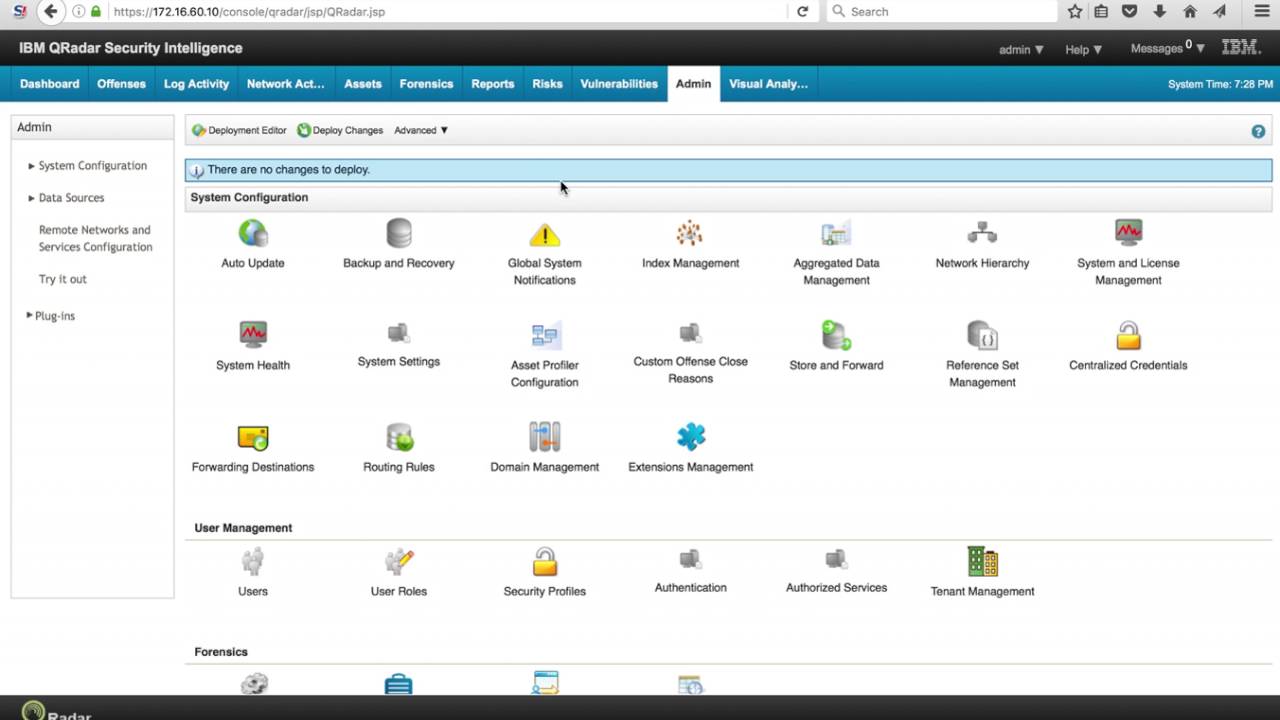
Task: Open the Help dropdown
Action: click(1083, 49)
